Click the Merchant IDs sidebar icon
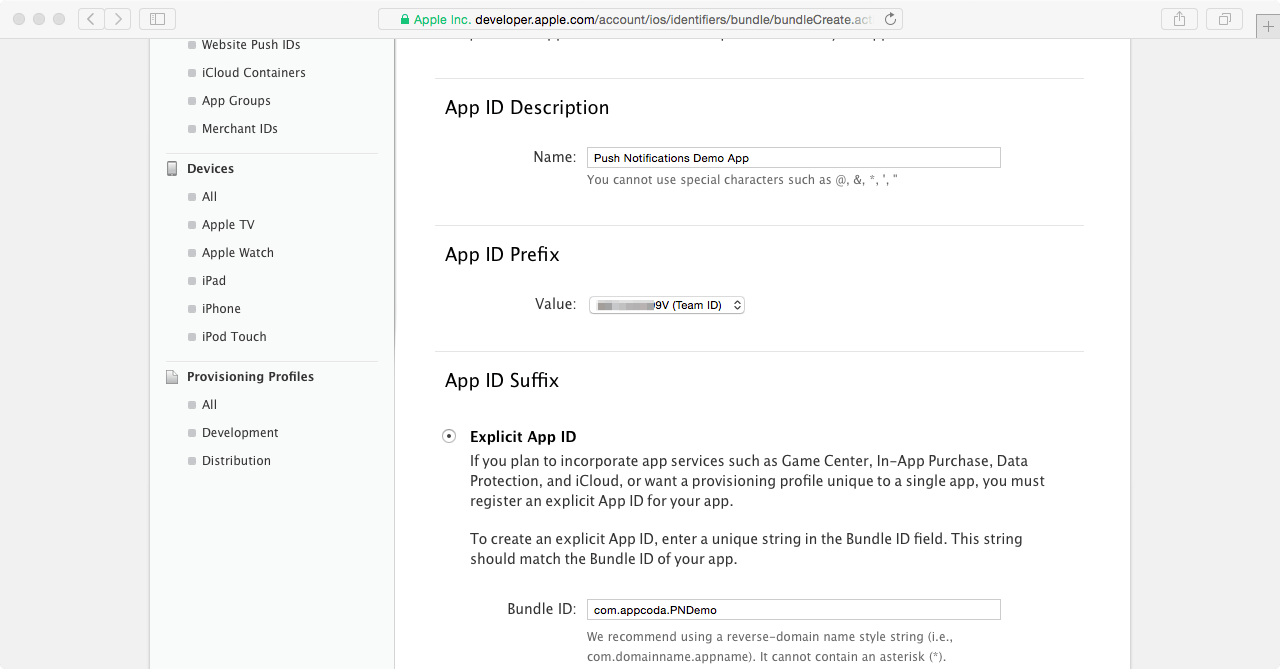The width and height of the screenshot is (1280, 669). click(x=192, y=129)
